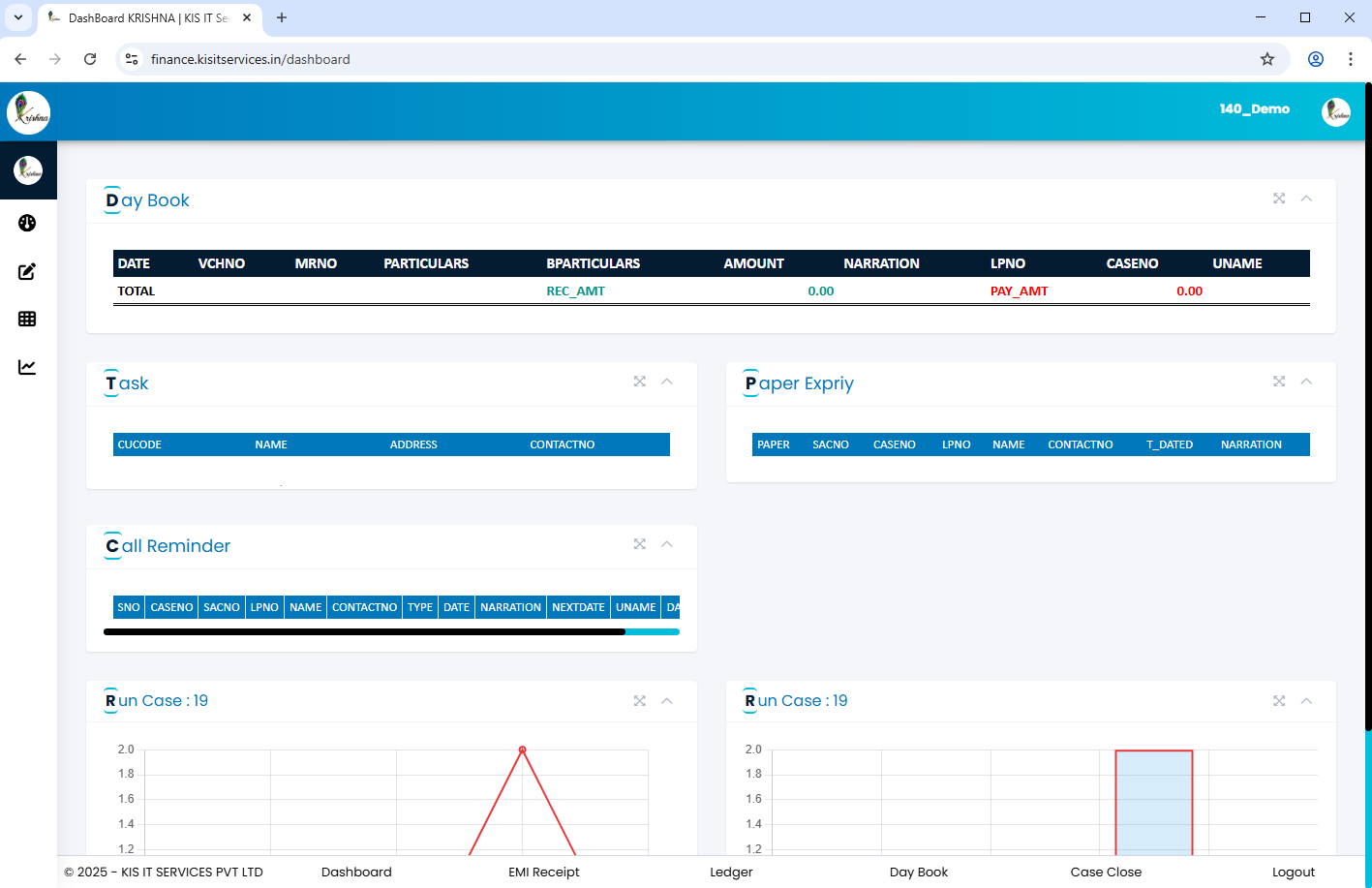Maximize the right Run Case bar chart panel
This screenshot has height=888, width=1372.
pos(1279,701)
